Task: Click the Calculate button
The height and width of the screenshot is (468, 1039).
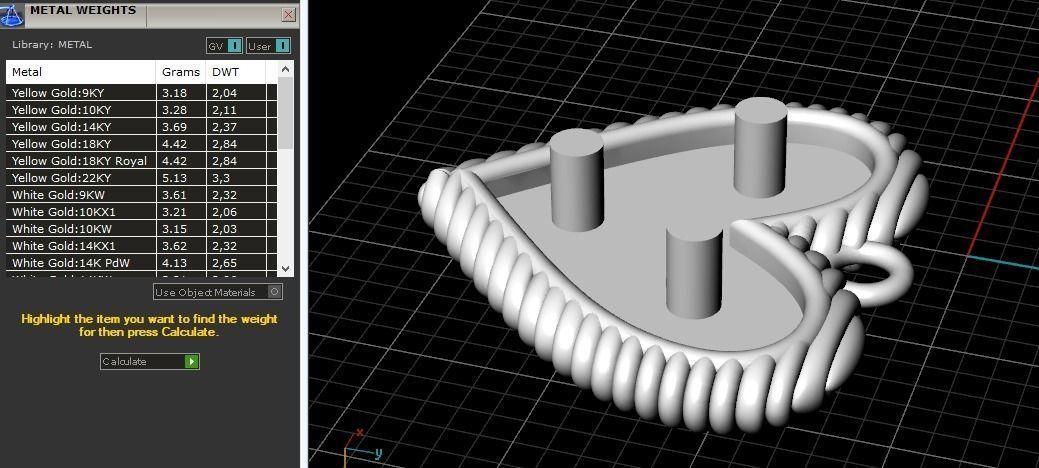Action: (150, 361)
